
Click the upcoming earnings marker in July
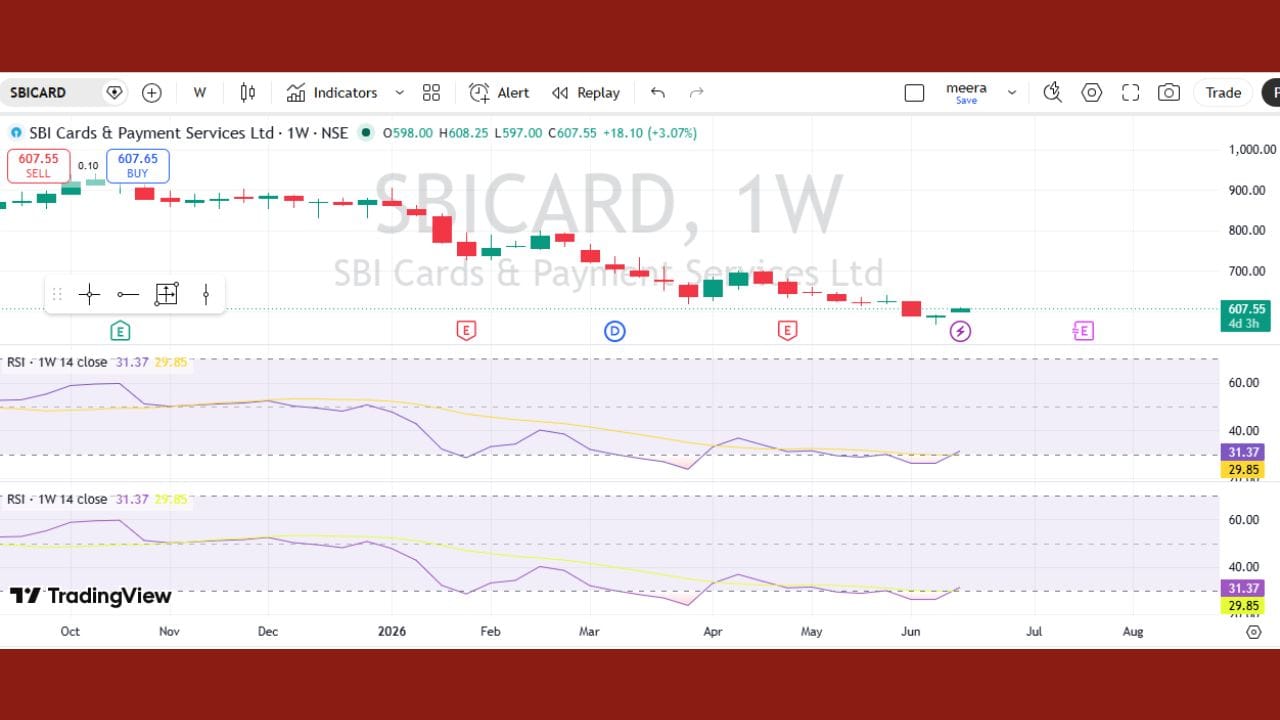pos(1083,330)
